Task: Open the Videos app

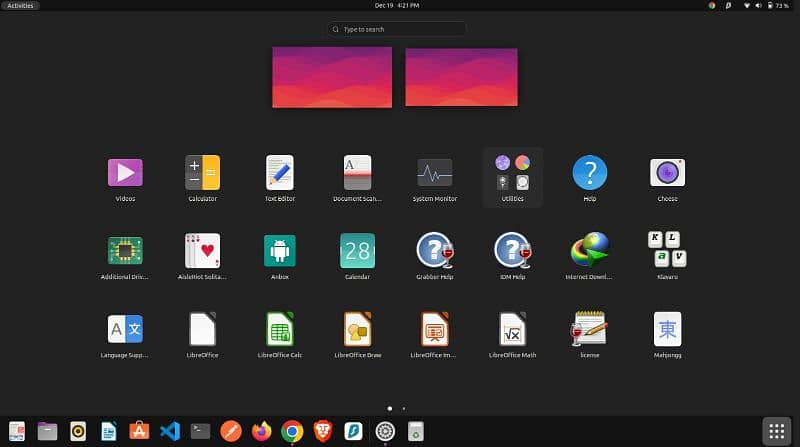Action: [x=125, y=173]
